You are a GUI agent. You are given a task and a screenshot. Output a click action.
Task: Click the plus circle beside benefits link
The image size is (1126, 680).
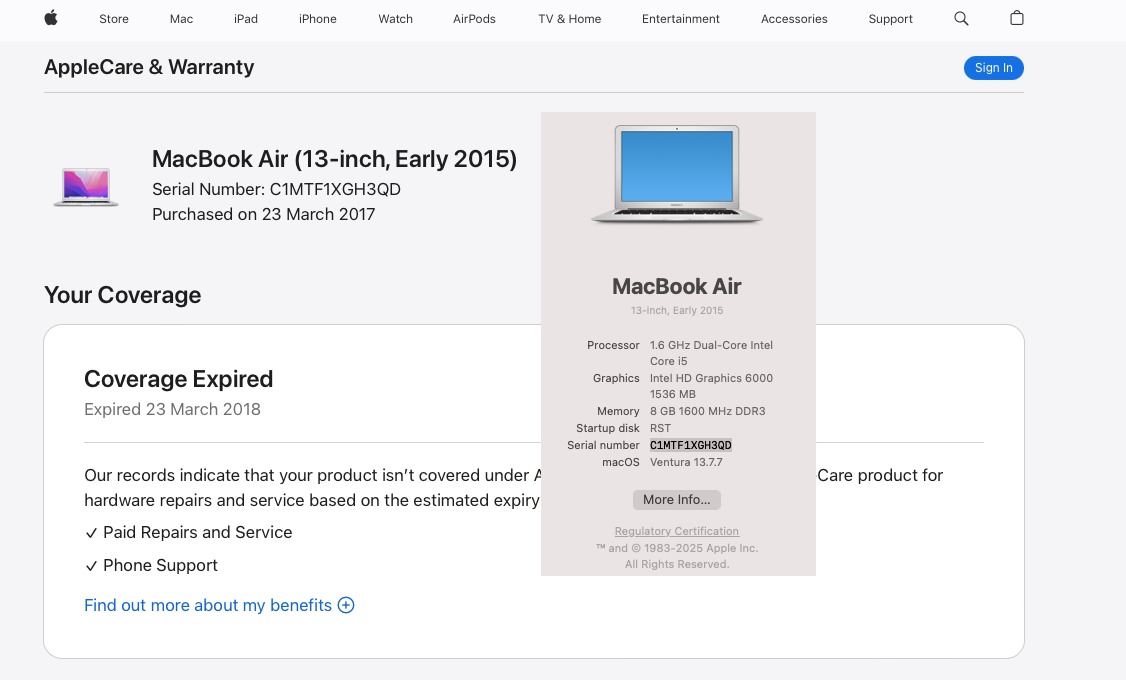coord(346,605)
